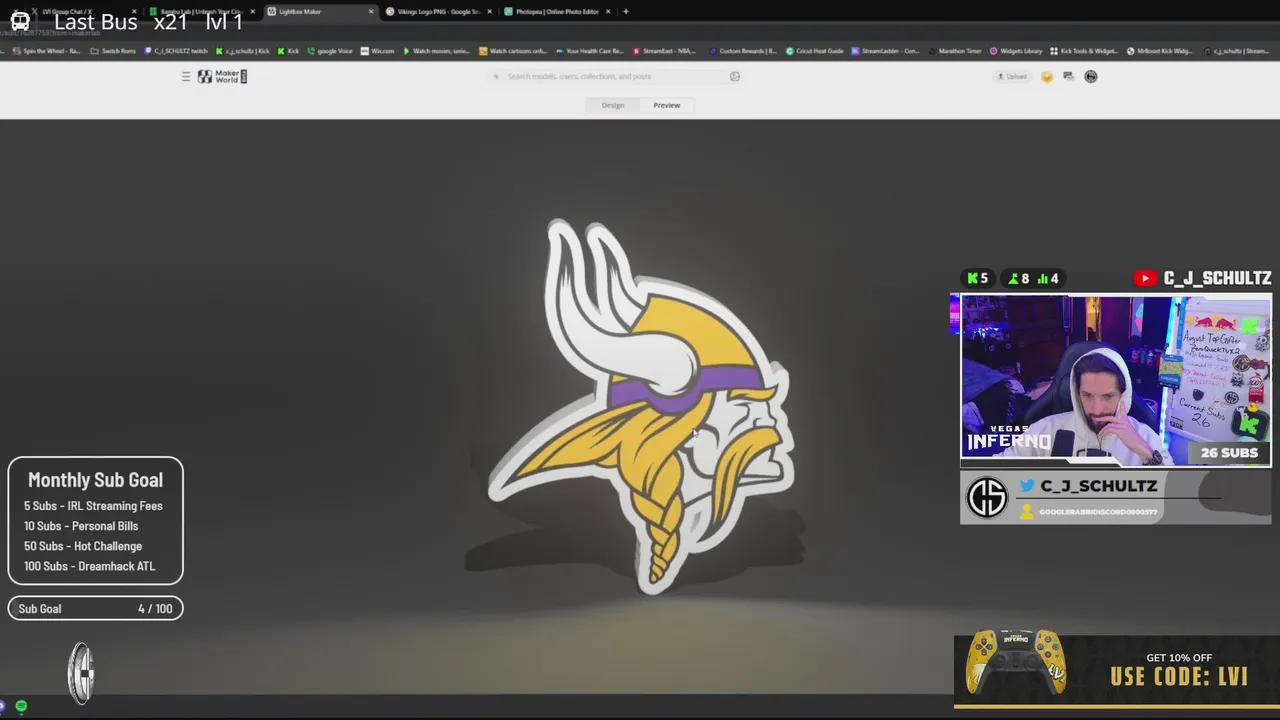Screen dimensions: 1280x720
Task: Click the Spotify icon in taskbar
Action: [x=21, y=706]
